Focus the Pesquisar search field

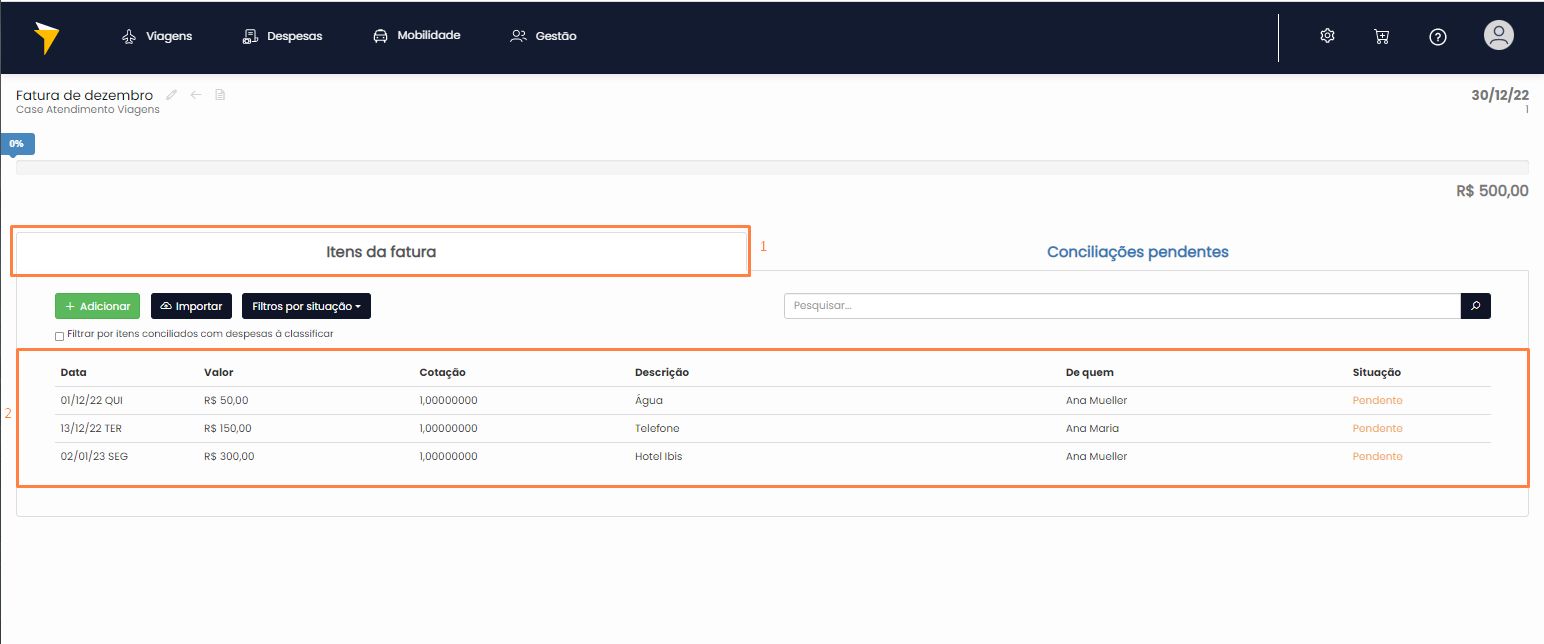click(1122, 306)
